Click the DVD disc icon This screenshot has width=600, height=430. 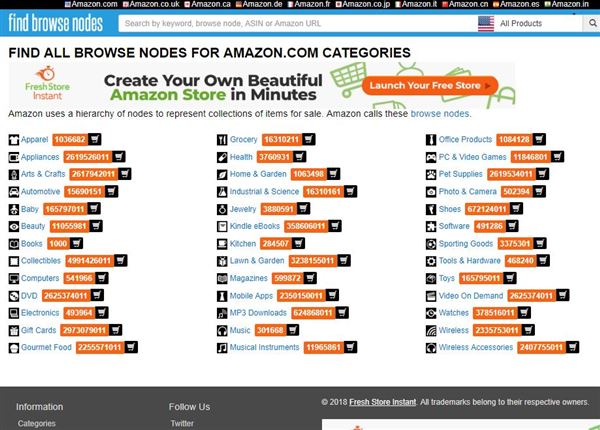[x=14, y=296]
